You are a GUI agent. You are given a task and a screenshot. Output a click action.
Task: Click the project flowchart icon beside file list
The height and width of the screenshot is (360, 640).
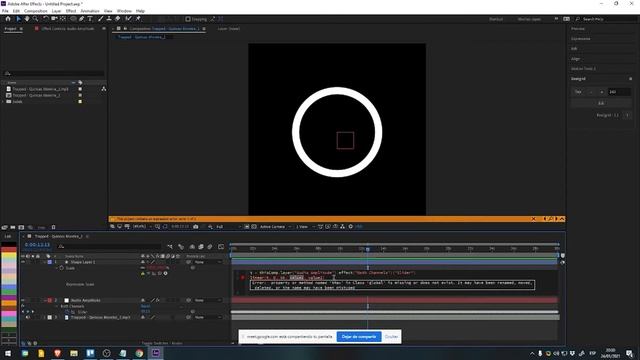point(104,89)
